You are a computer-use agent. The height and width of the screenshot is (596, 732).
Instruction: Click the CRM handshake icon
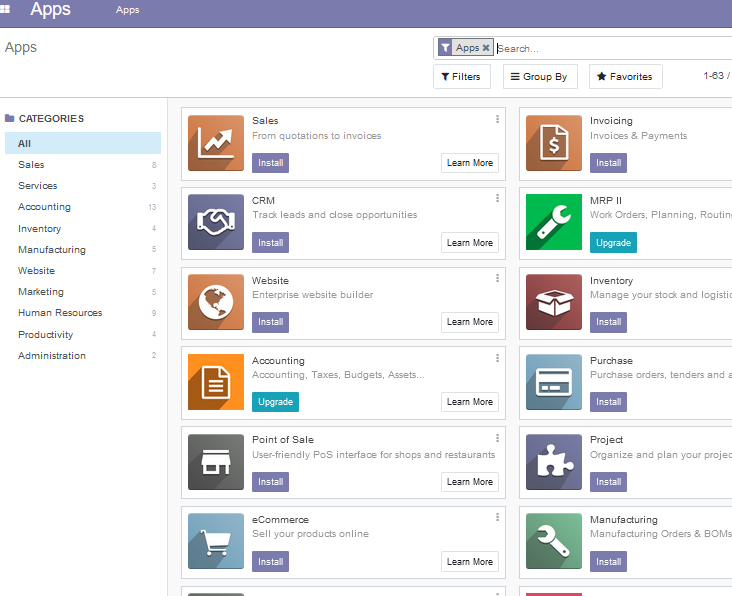pyautogui.click(x=216, y=222)
